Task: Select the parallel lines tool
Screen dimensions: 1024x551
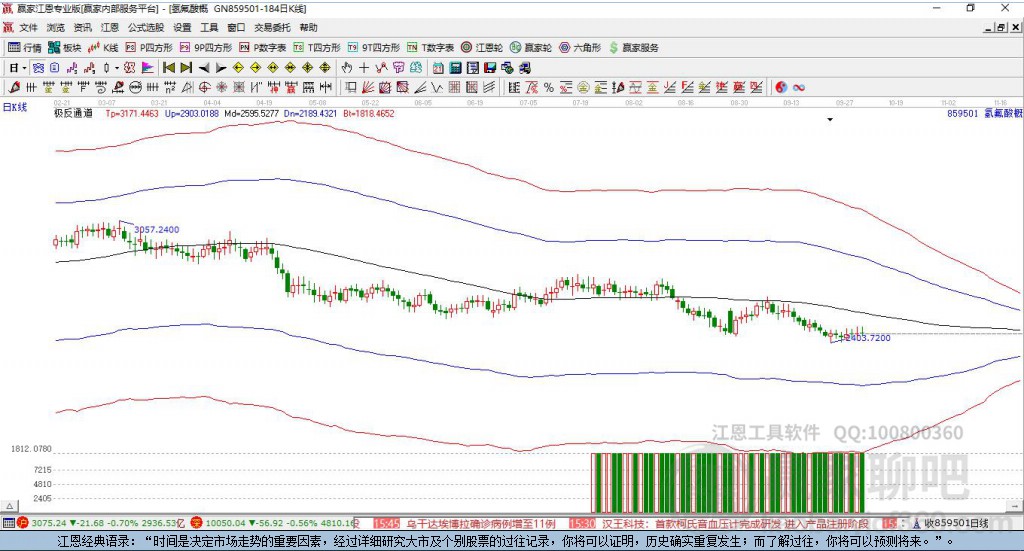Action: (x=489, y=87)
